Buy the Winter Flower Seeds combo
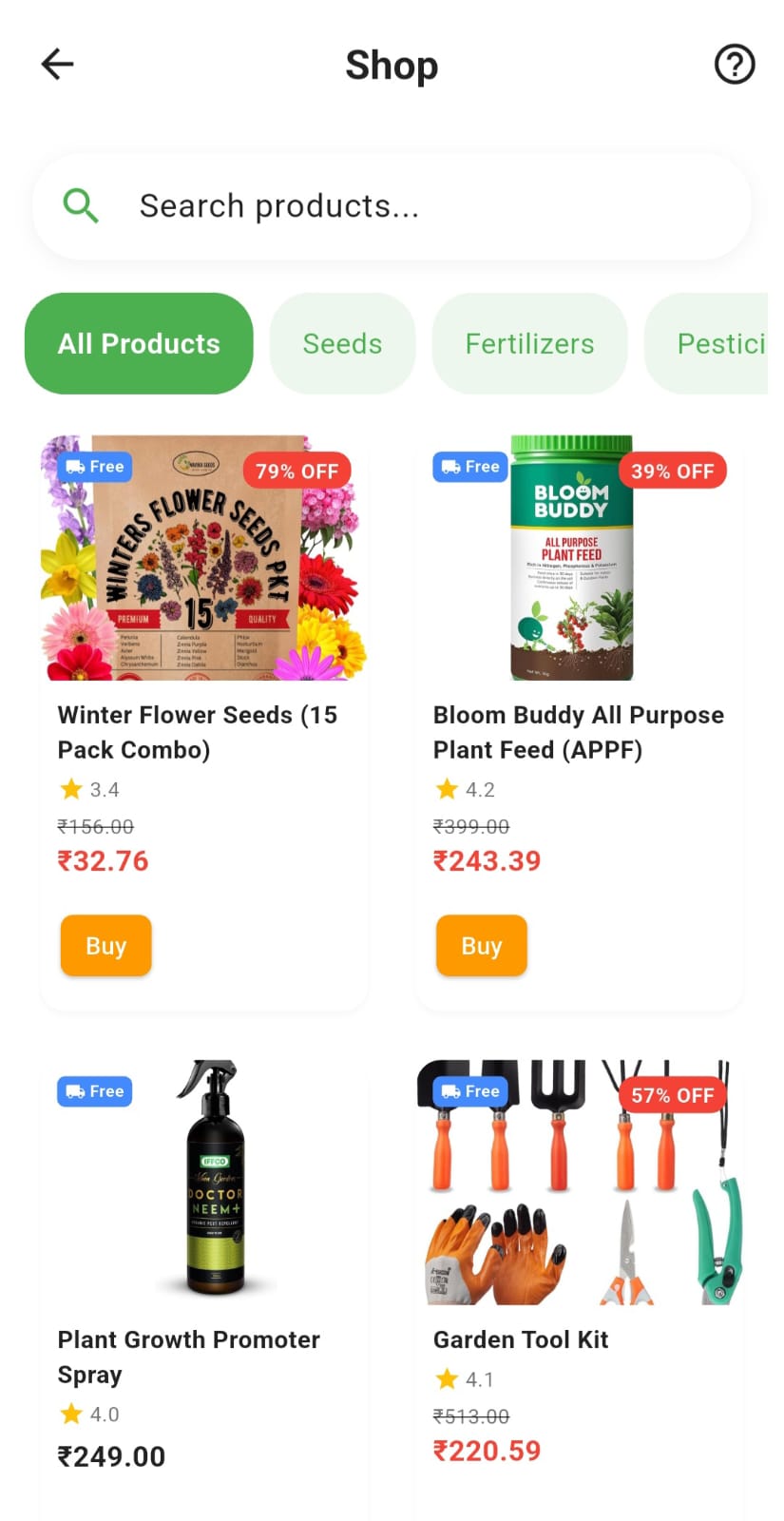Viewport: 784px width, 1521px height. tap(105, 946)
